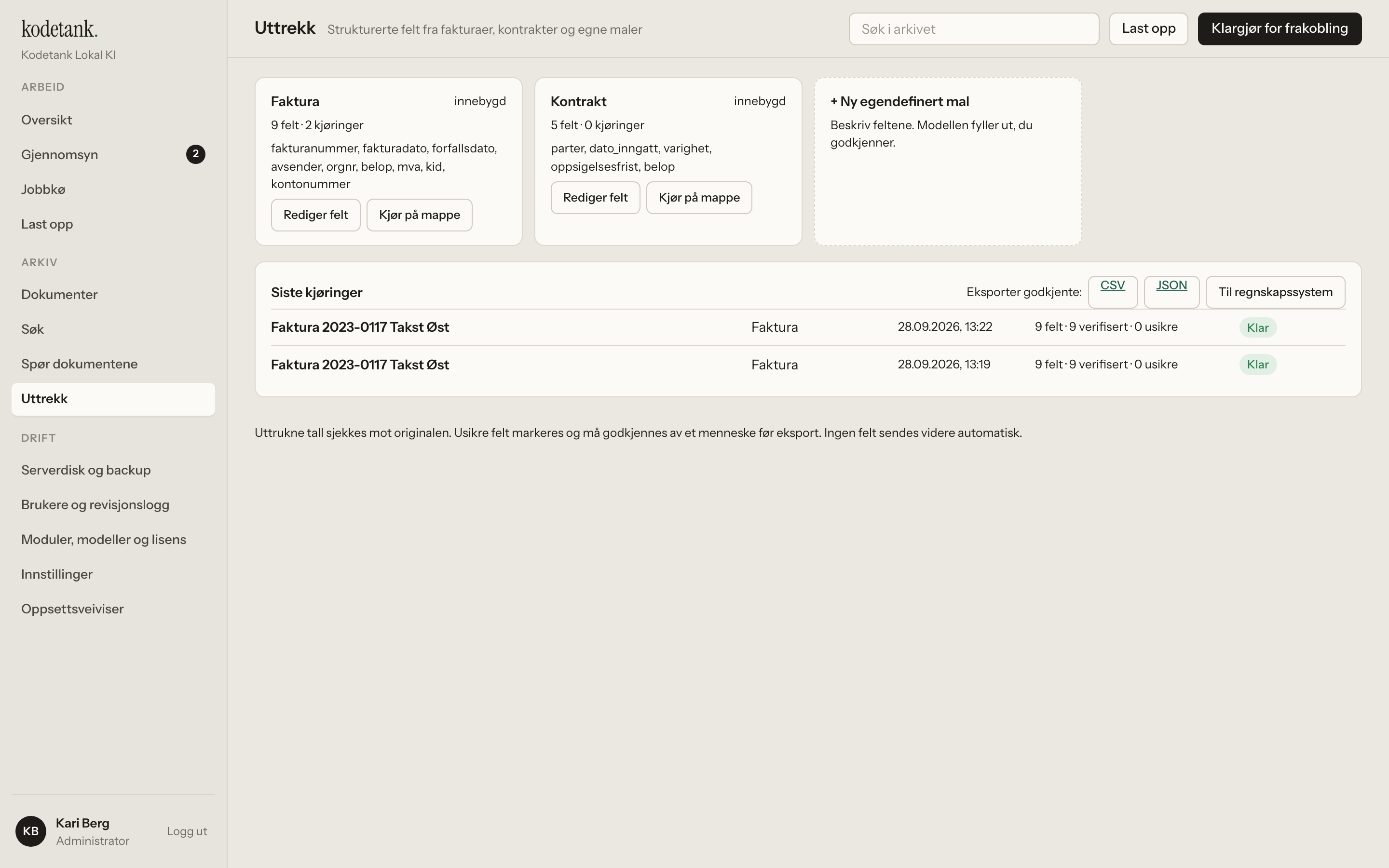Open the Faktura run from 13:22

tap(808, 327)
